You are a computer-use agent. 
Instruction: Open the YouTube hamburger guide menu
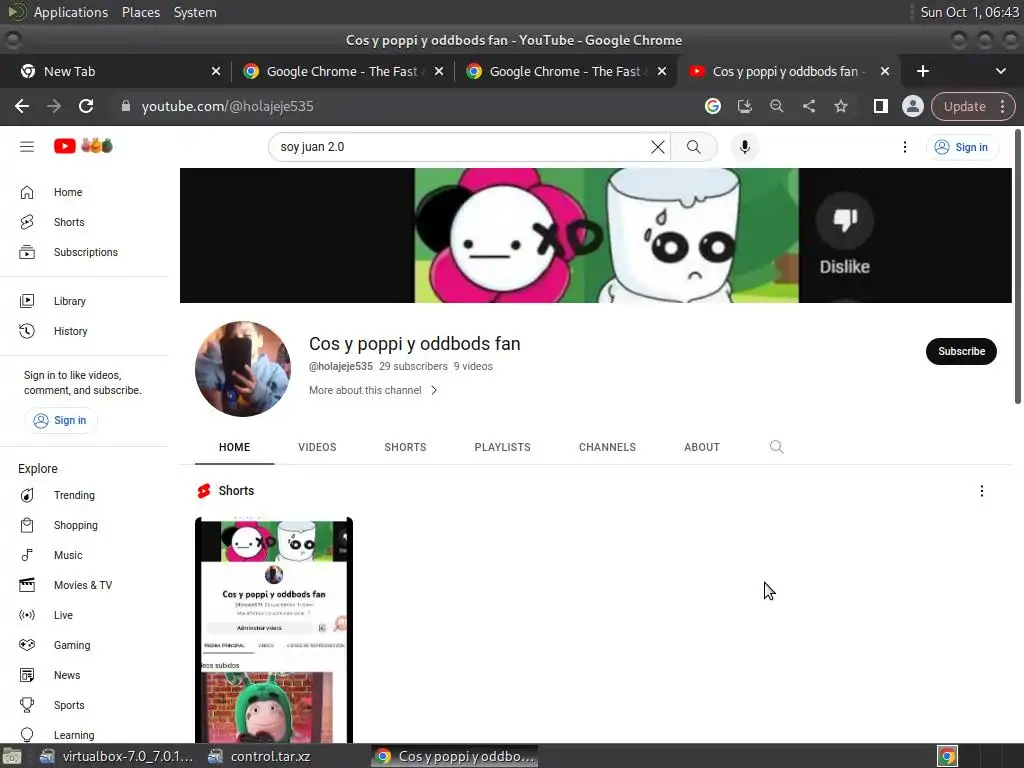pyautogui.click(x=27, y=146)
